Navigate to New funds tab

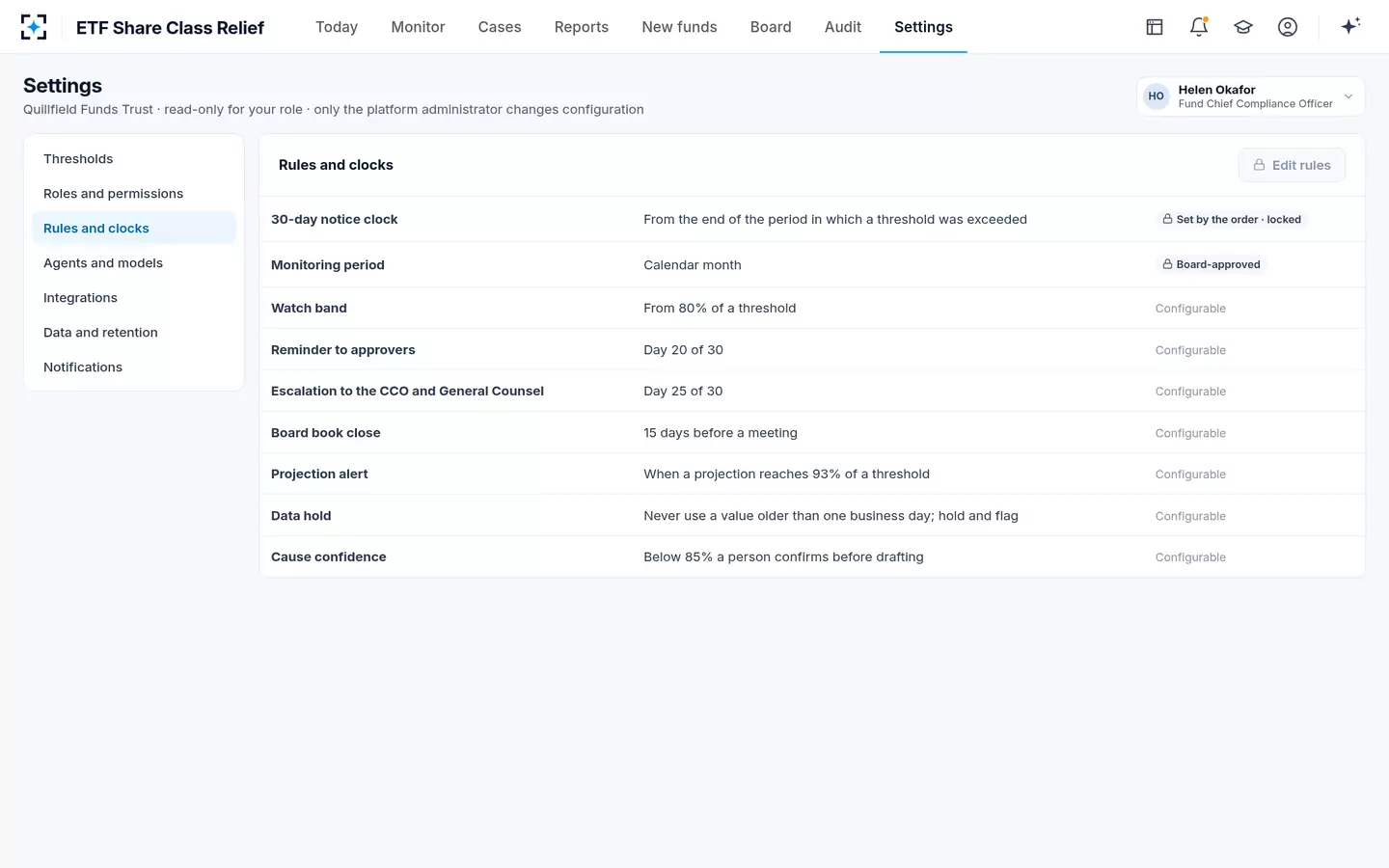click(x=679, y=27)
